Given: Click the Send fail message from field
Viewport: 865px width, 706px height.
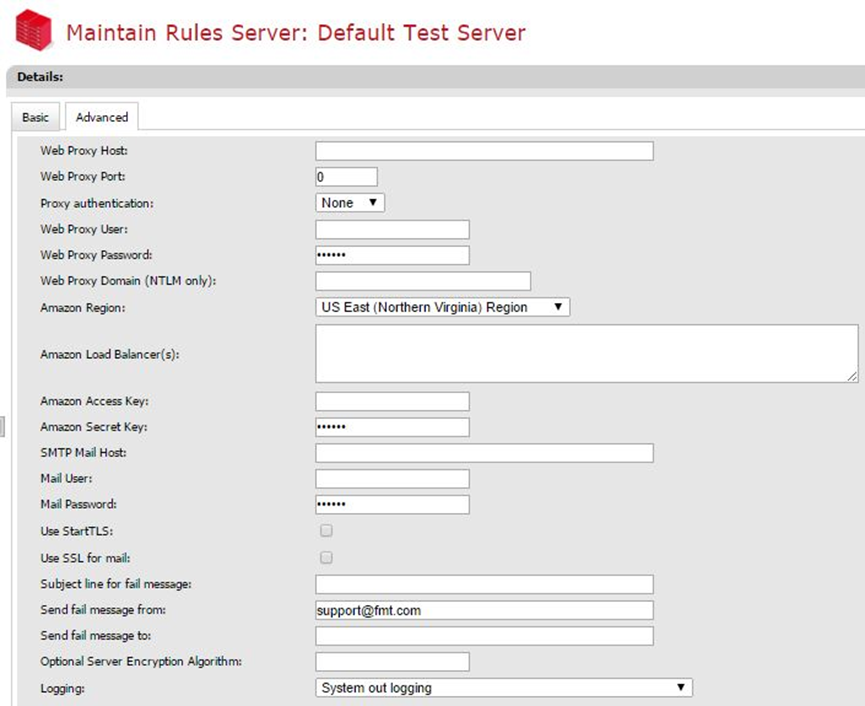Looking at the screenshot, I should (x=484, y=610).
